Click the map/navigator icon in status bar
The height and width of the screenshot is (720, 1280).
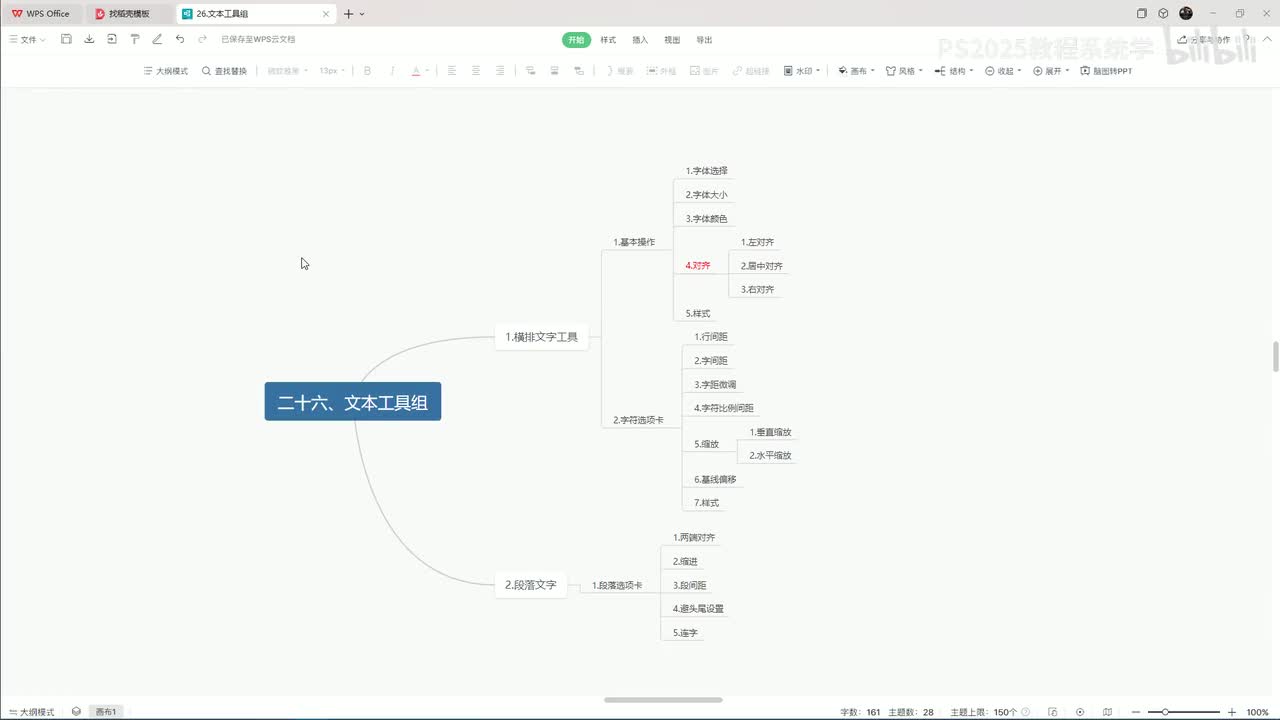click(x=1107, y=712)
